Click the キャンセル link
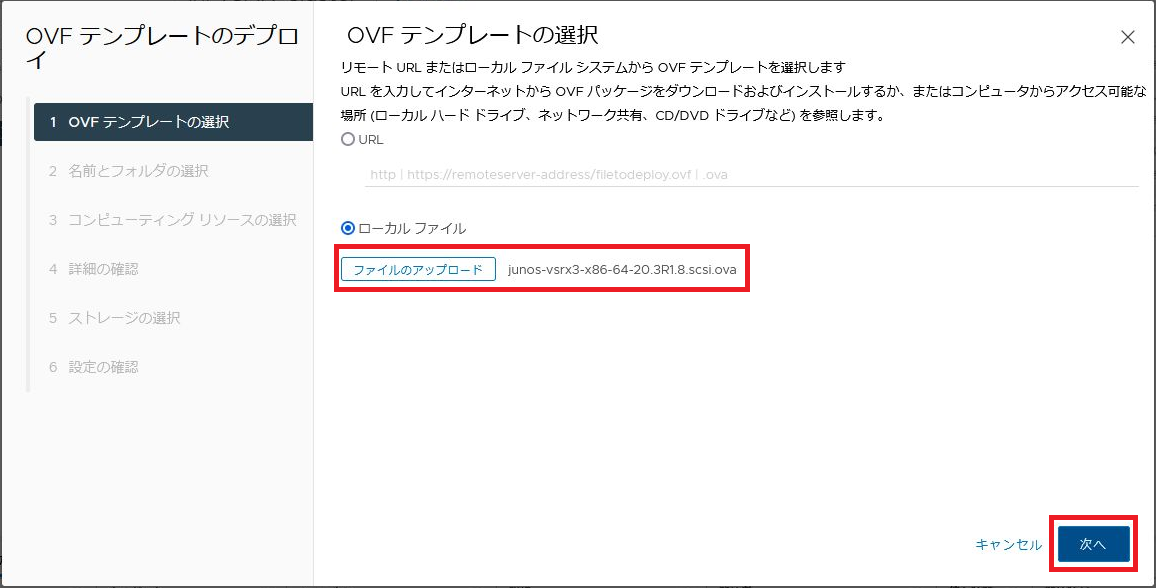The width and height of the screenshot is (1156, 588). coord(1008,545)
